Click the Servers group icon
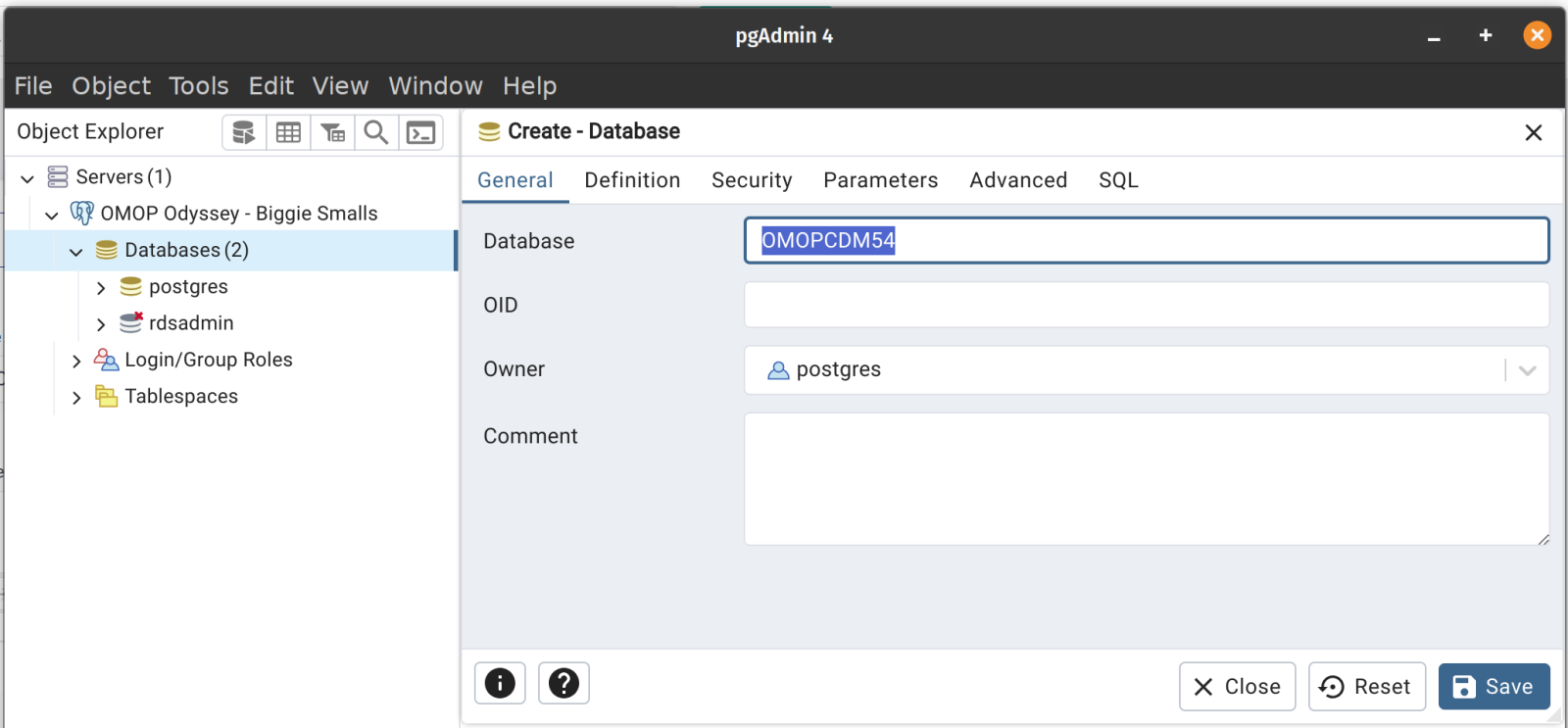The image size is (1568, 728). [58, 177]
